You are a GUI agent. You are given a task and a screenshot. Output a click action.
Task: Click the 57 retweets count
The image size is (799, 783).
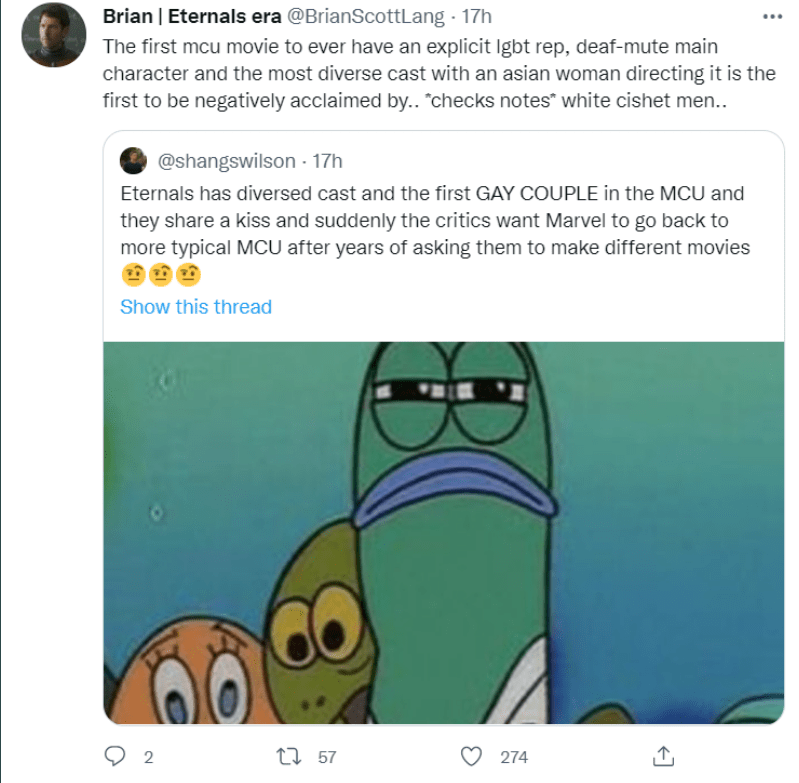coord(327,757)
